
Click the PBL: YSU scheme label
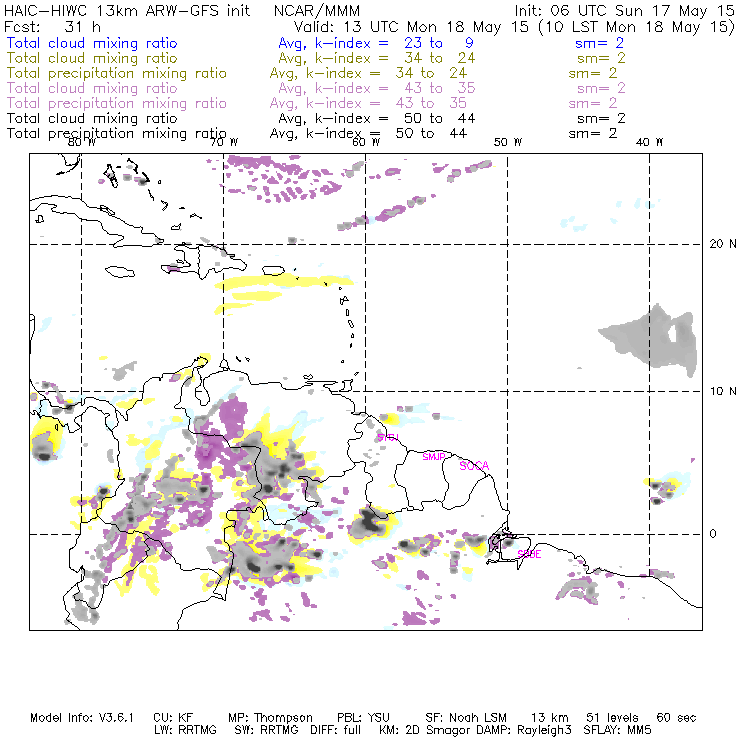coord(363,718)
